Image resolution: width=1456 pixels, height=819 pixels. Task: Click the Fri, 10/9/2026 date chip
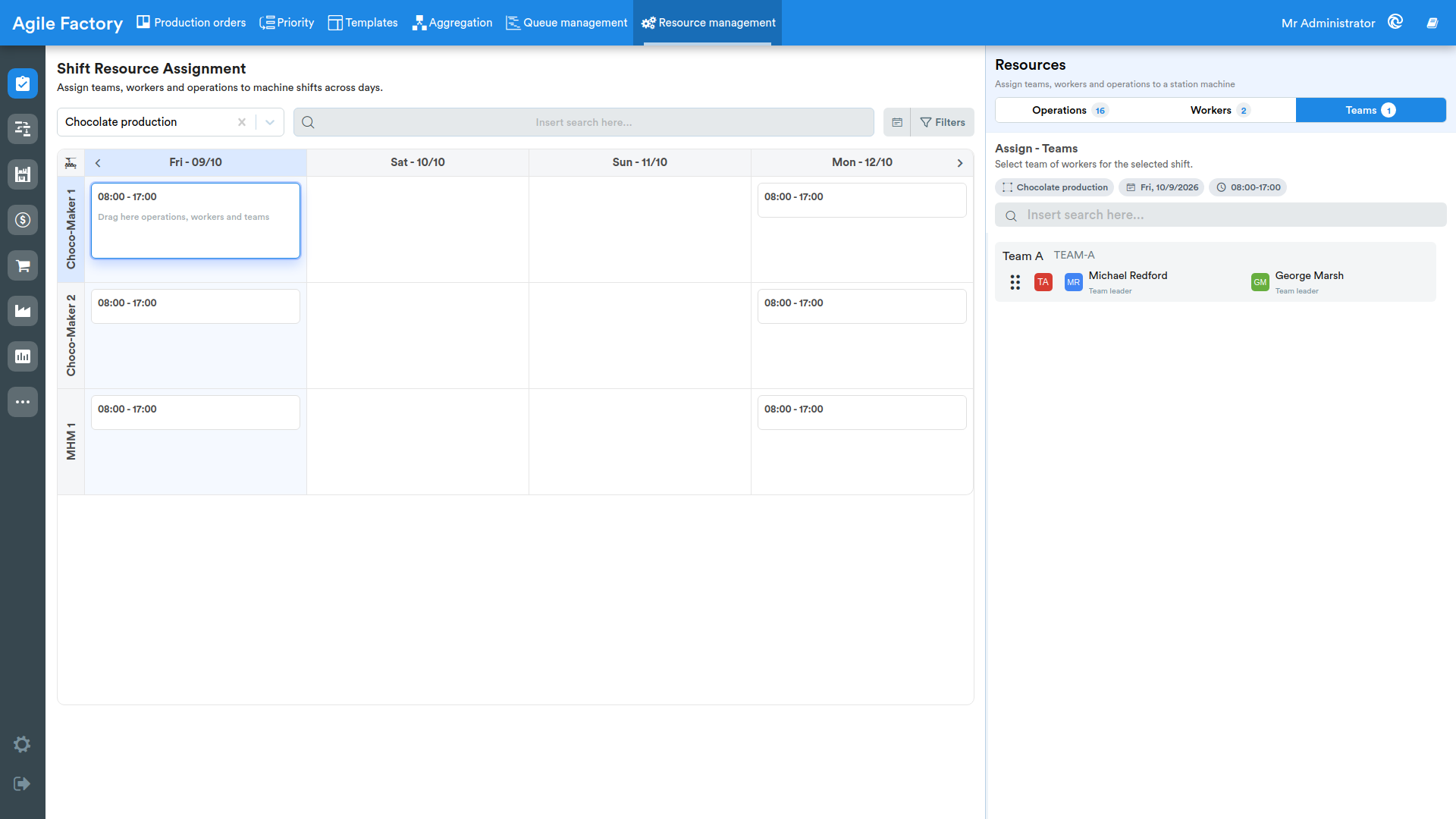(x=1162, y=187)
